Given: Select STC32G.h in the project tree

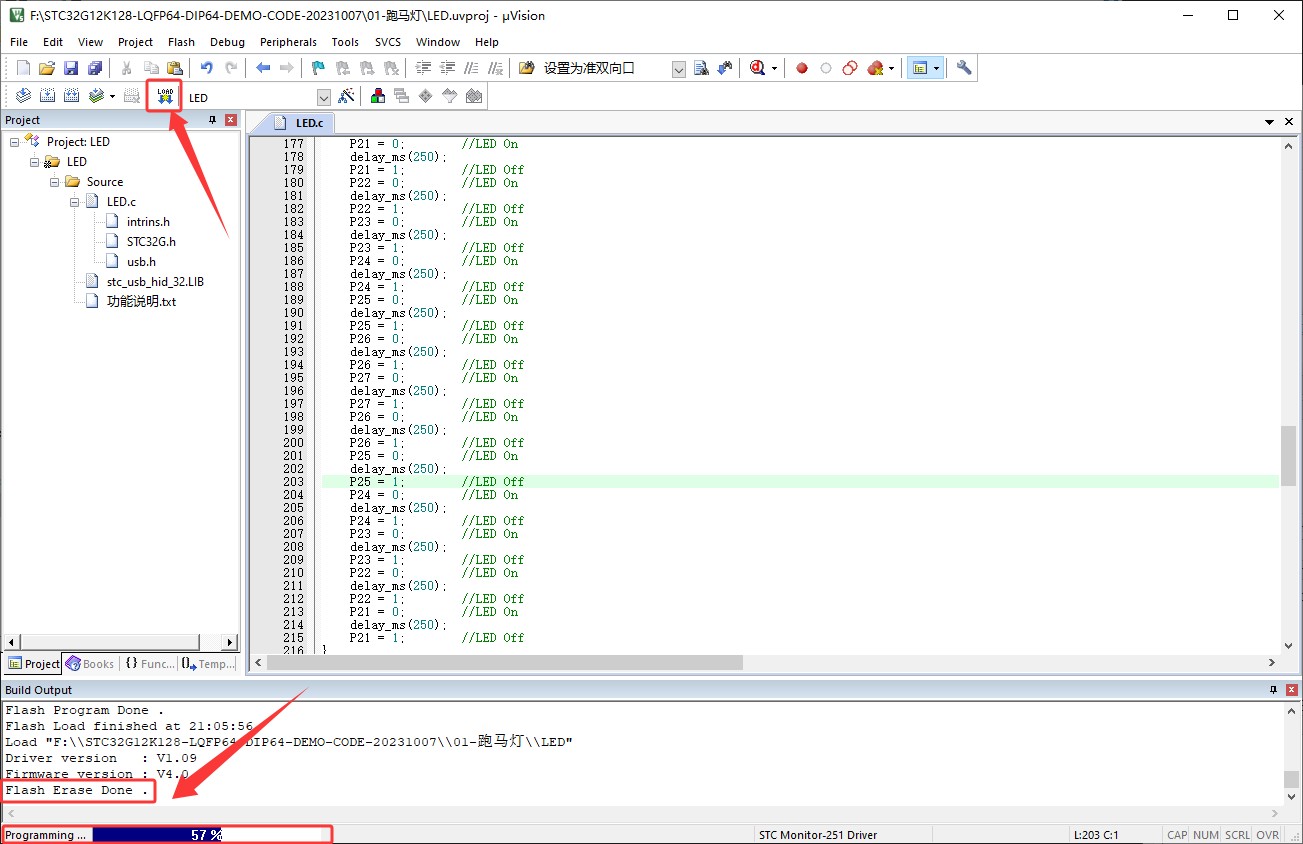Looking at the screenshot, I should (151, 242).
